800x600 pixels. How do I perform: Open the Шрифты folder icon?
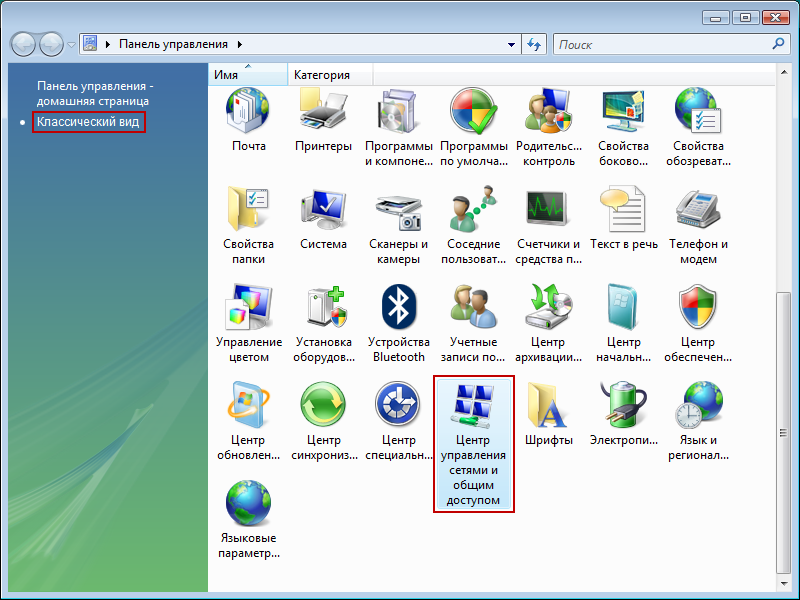point(548,406)
